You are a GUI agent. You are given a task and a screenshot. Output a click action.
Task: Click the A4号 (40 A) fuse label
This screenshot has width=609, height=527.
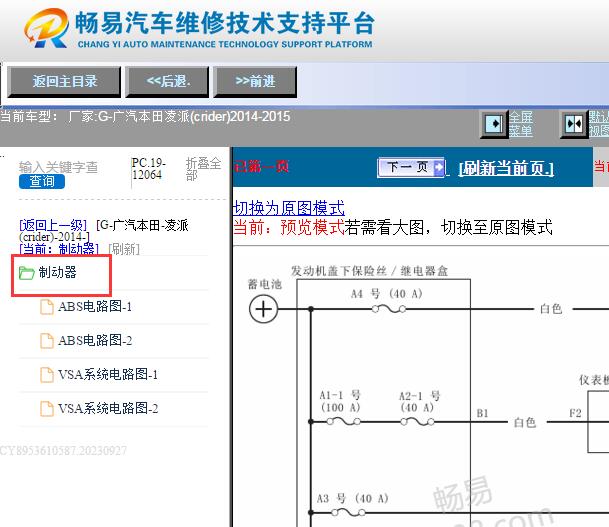tap(386, 294)
